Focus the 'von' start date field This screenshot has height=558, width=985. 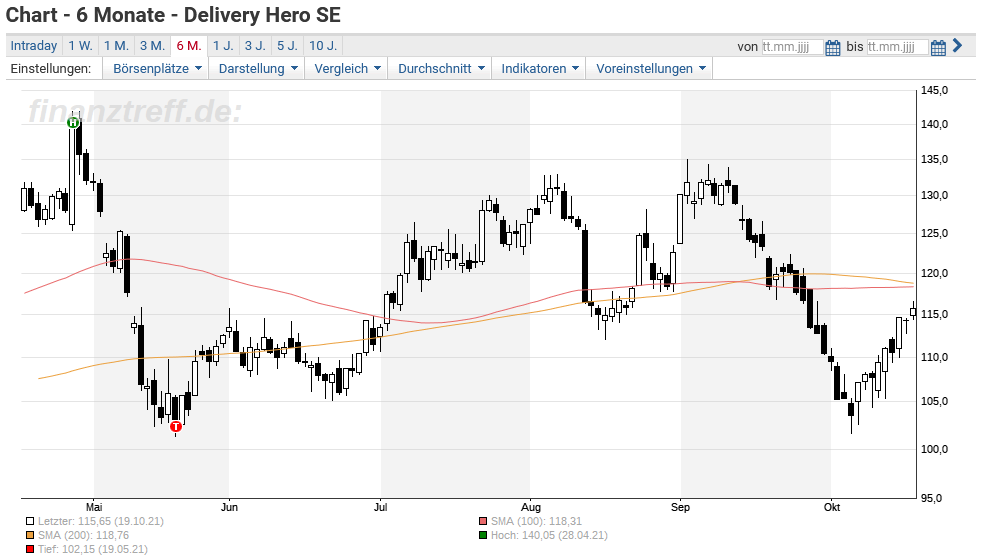(x=792, y=47)
